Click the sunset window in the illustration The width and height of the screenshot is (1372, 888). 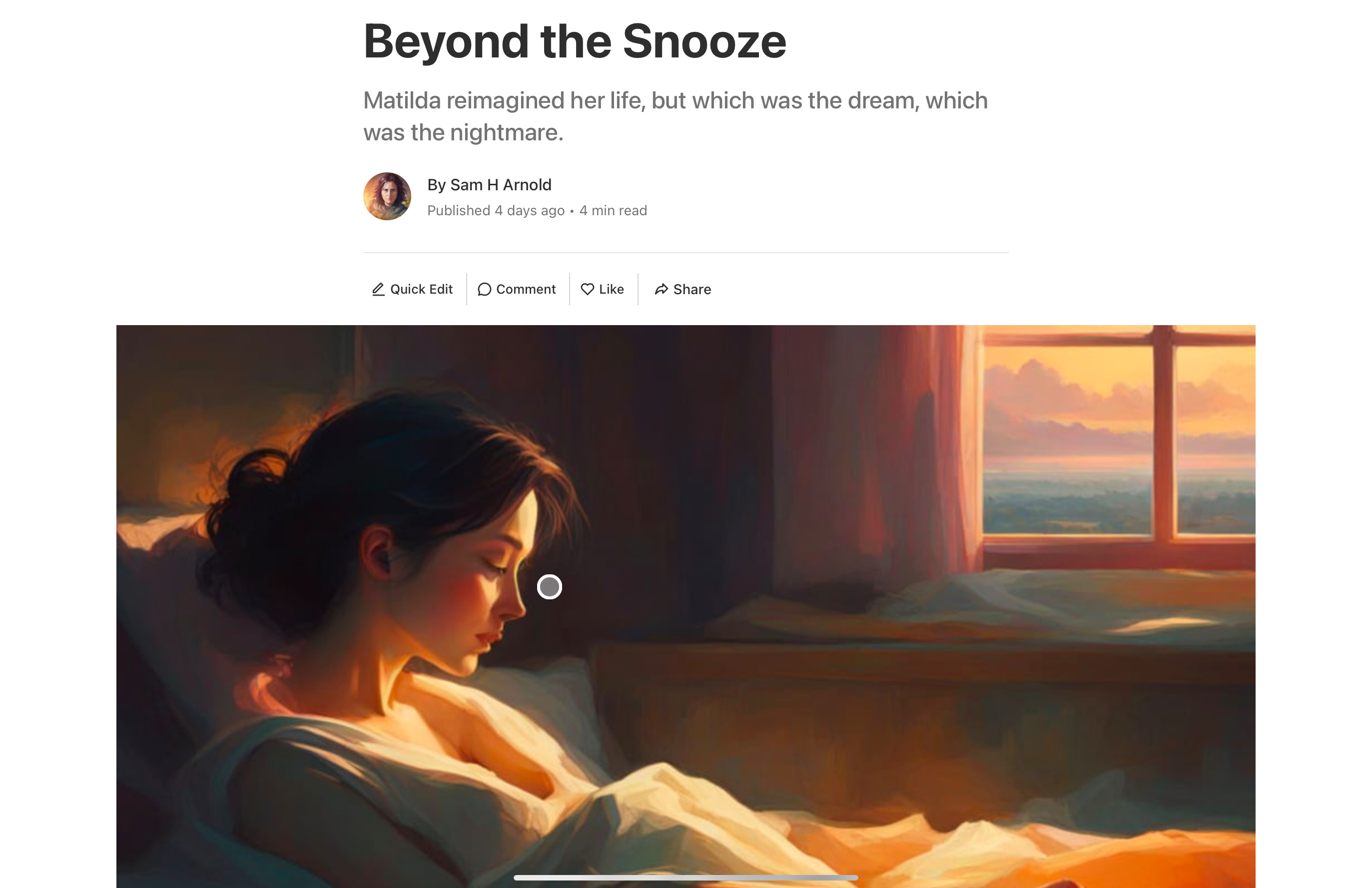click(1118, 438)
